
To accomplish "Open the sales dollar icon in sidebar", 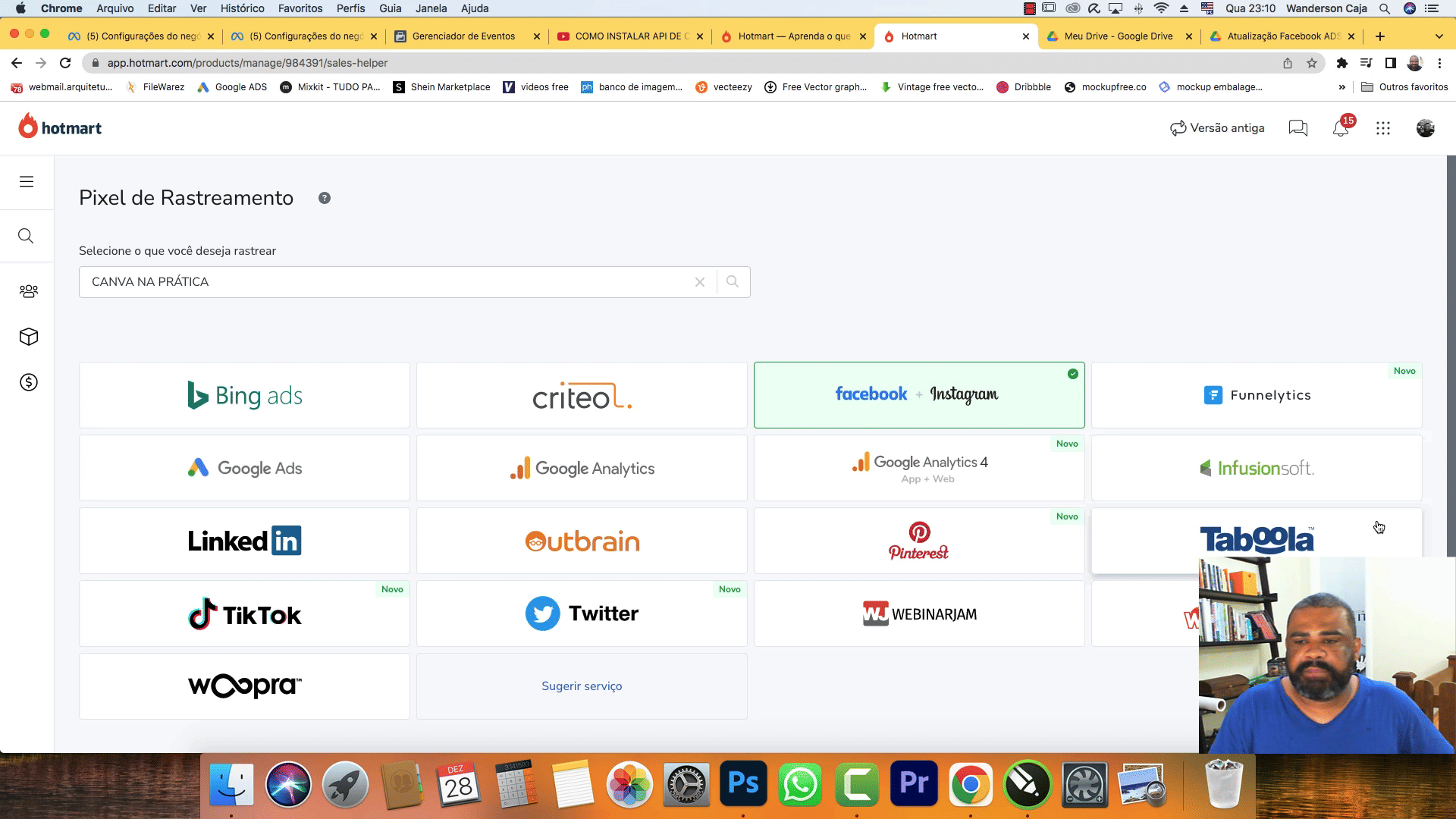I will click(28, 382).
